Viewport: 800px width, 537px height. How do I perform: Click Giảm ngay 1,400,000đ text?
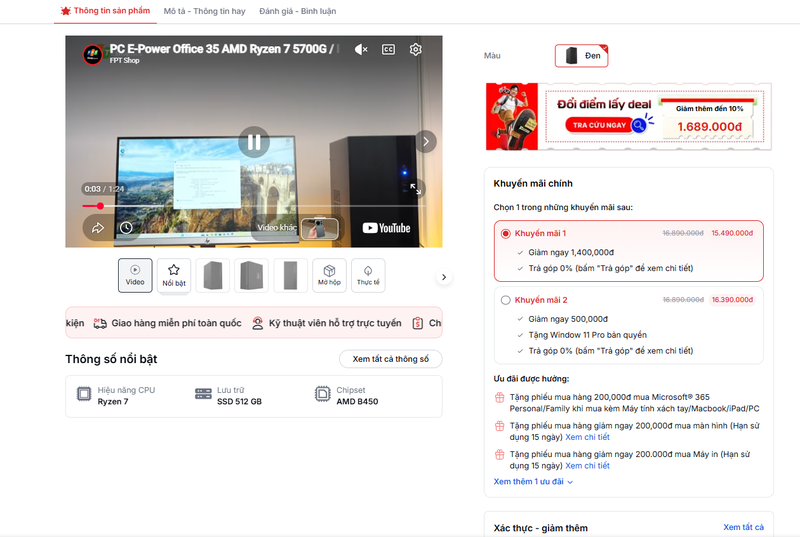click(571, 252)
